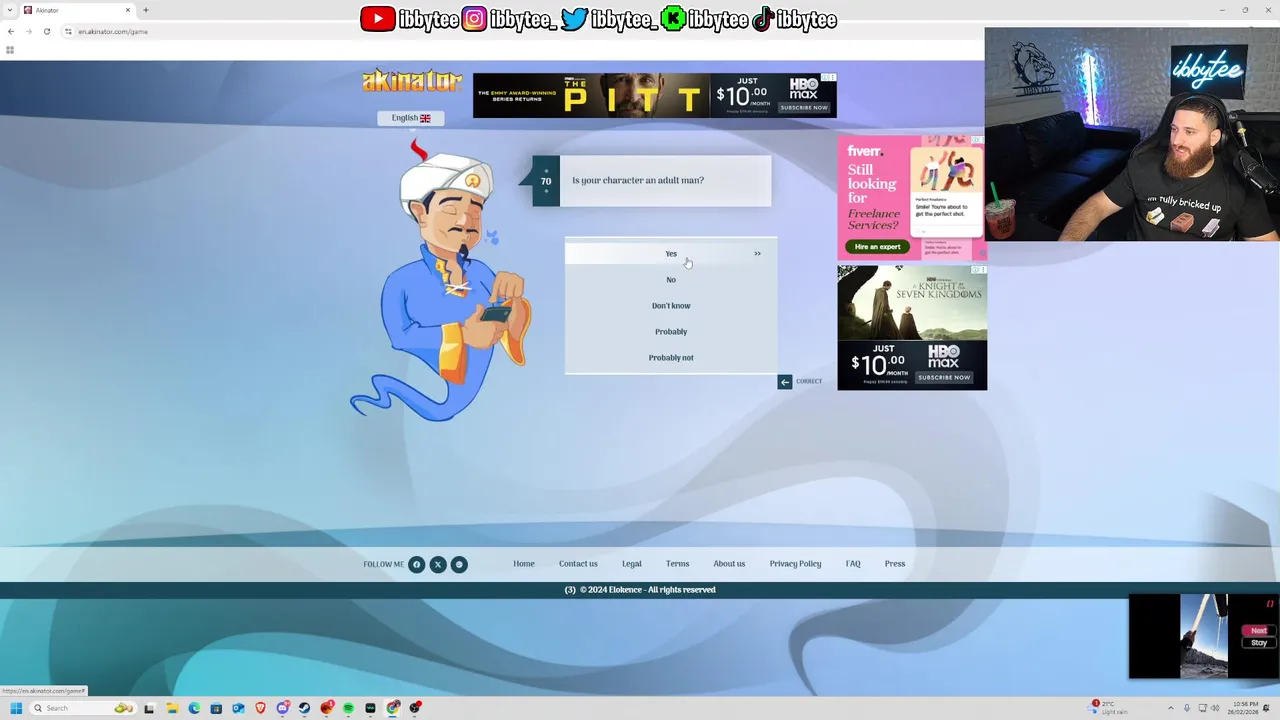Open Akinator's X follow icon
The width and height of the screenshot is (1280, 720).
click(438, 564)
